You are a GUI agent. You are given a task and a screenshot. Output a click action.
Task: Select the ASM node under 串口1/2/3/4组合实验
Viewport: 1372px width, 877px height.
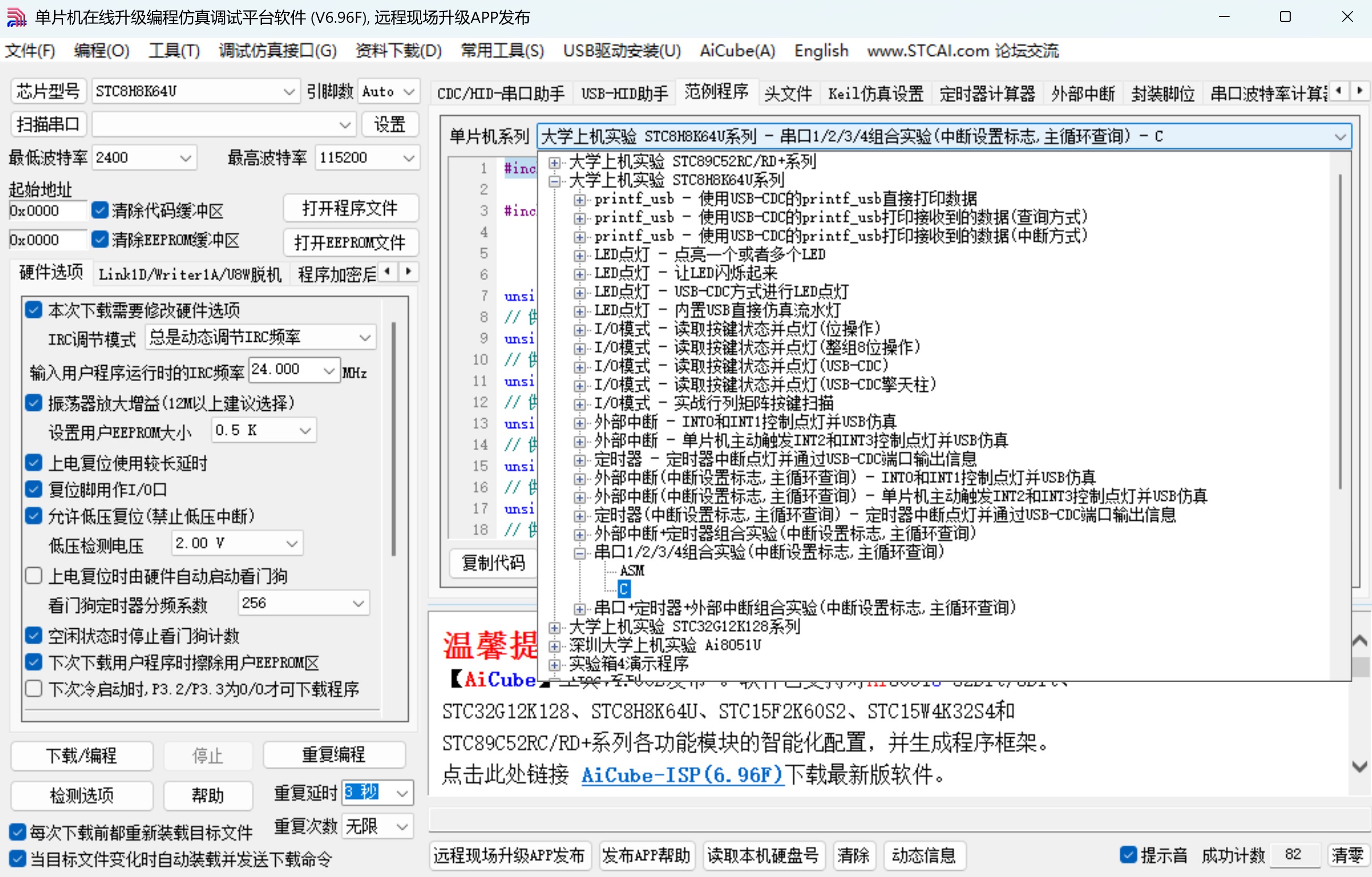632,571
